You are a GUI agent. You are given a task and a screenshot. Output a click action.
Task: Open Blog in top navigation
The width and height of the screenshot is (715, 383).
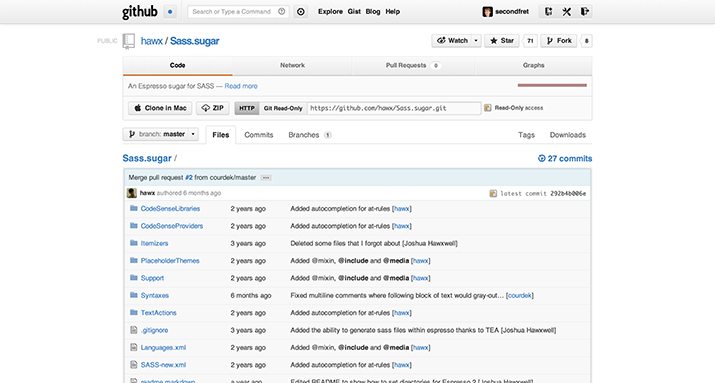click(373, 12)
